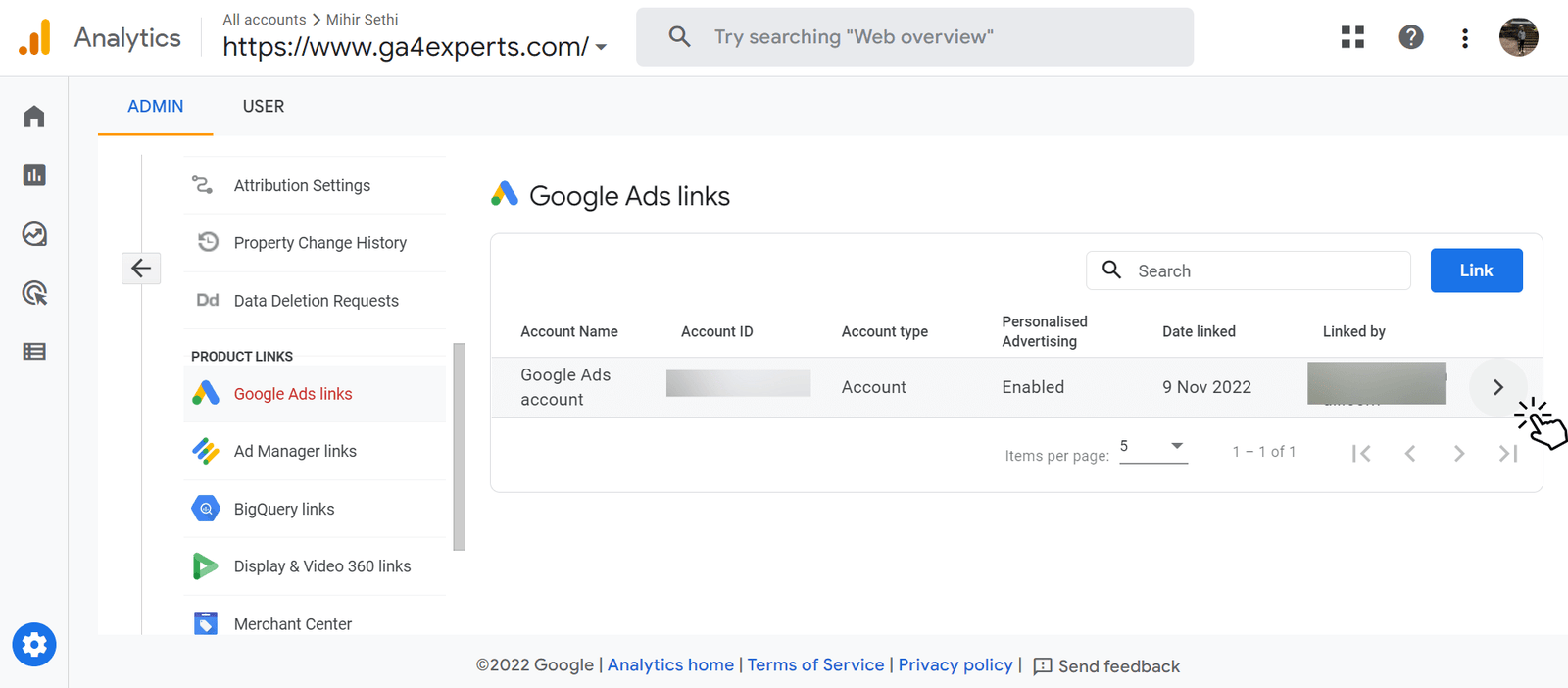Click the Mihir Sethi breadcrumb
The height and width of the screenshot is (688, 1568).
coord(362,20)
